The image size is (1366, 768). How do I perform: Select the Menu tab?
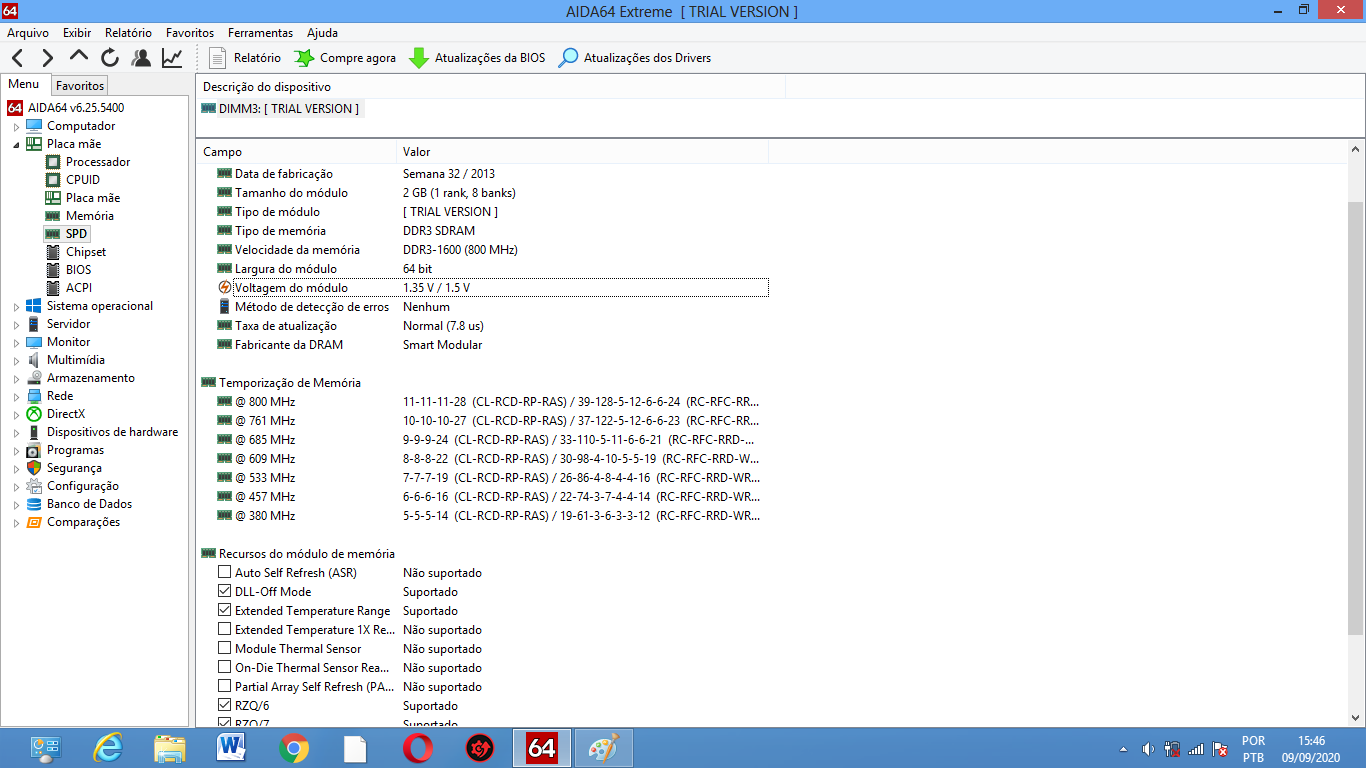point(24,85)
